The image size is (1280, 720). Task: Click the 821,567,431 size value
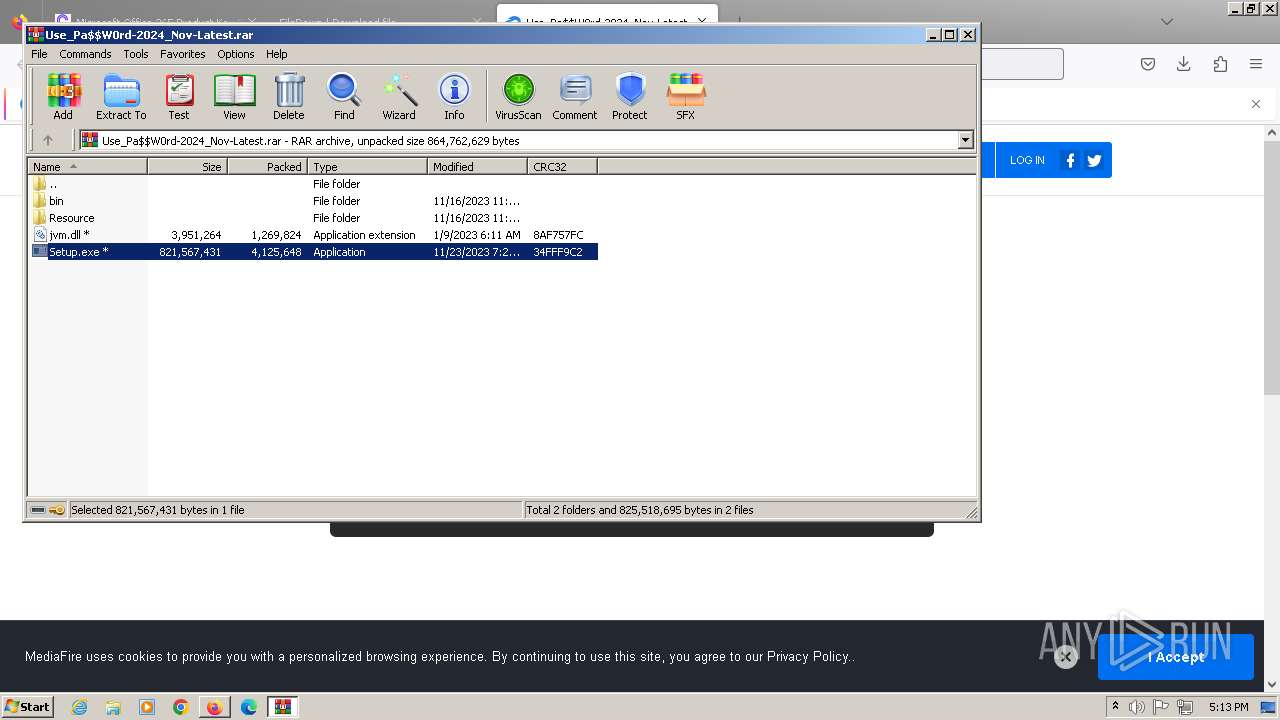point(190,252)
